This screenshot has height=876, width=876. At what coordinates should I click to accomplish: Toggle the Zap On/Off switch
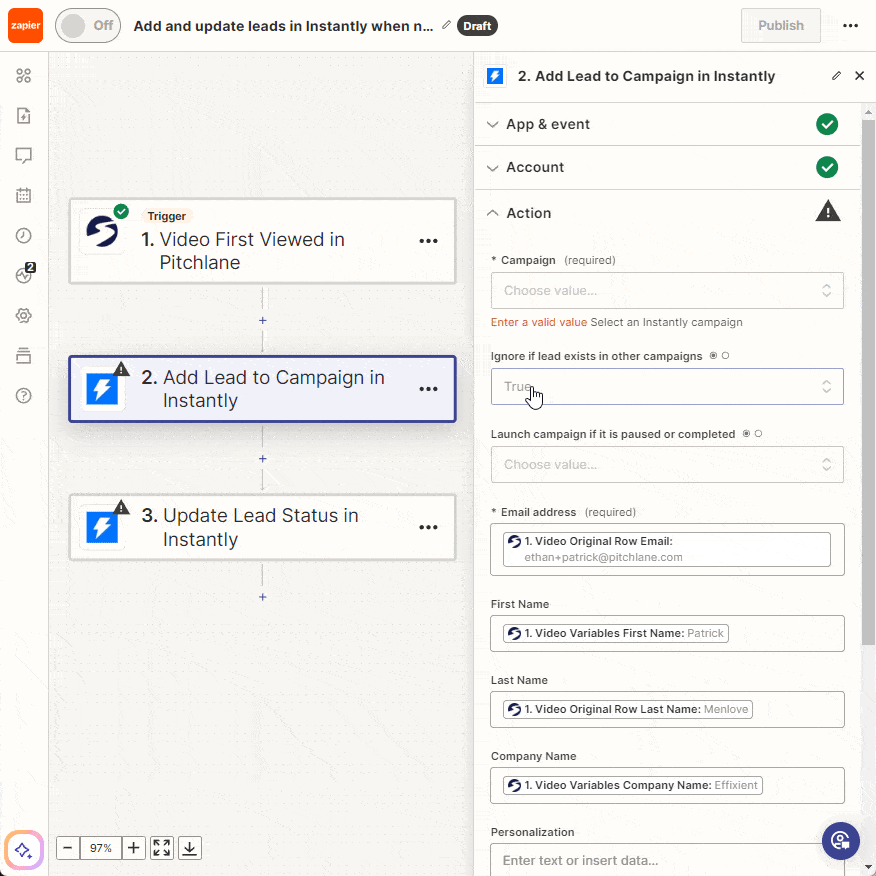[88, 26]
